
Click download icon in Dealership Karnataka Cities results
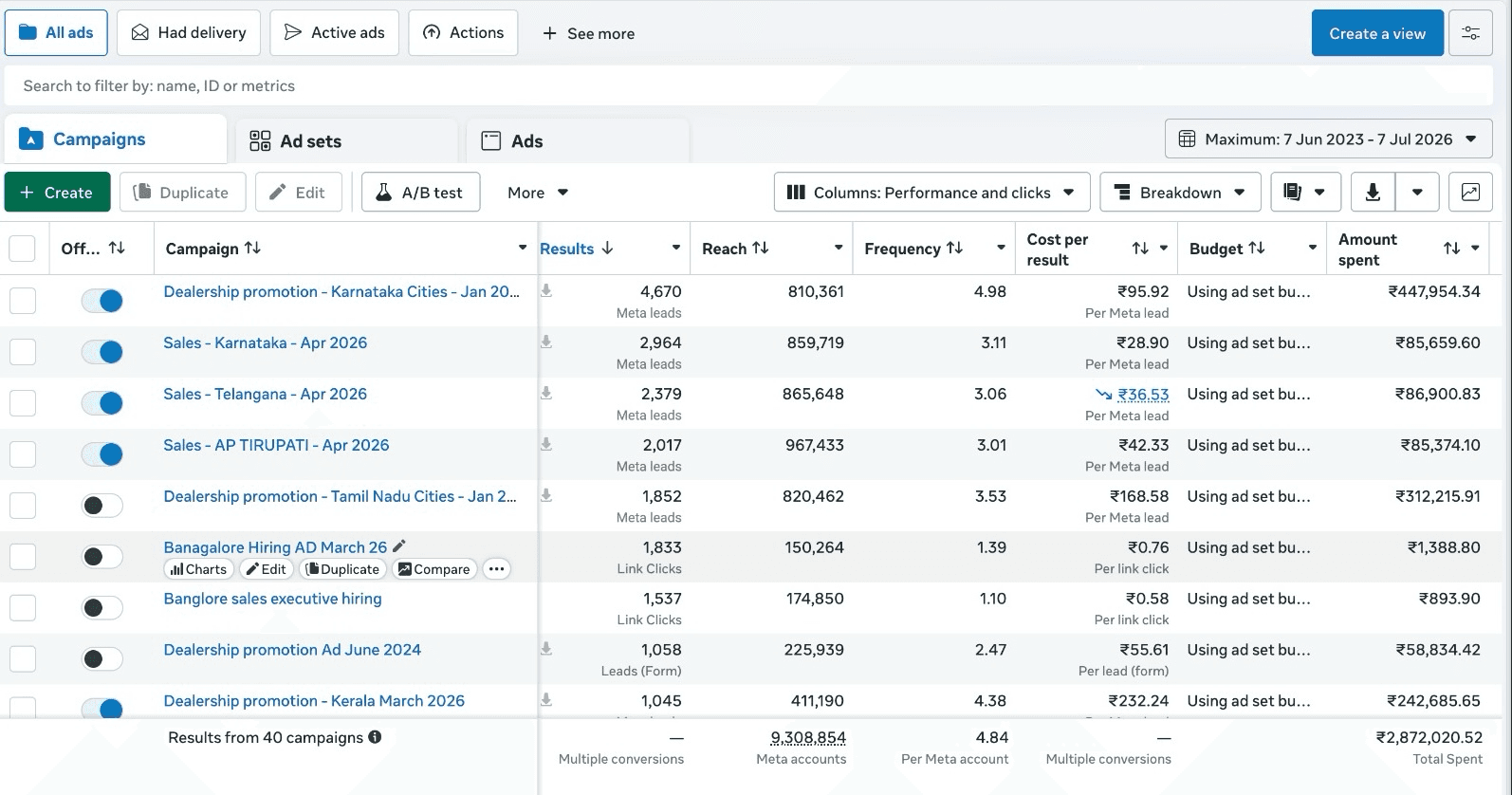[546, 291]
